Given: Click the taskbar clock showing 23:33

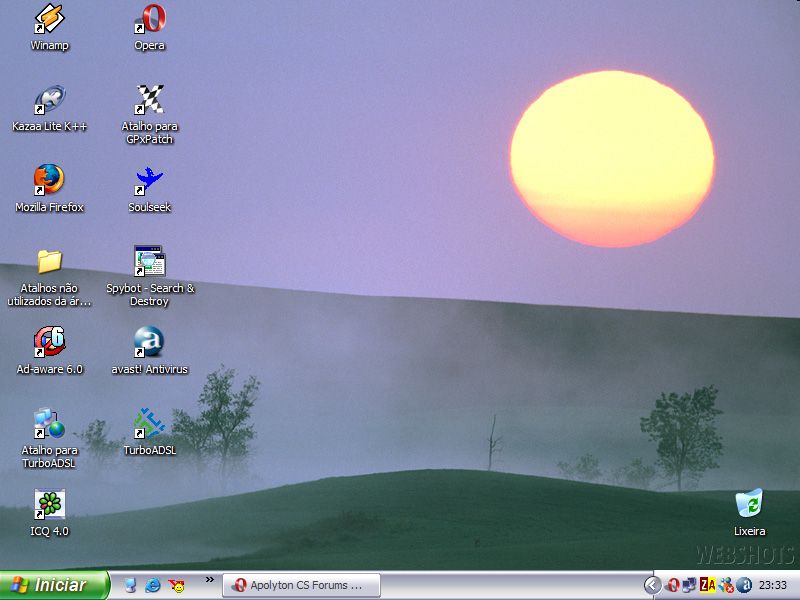Looking at the screenshot, I should click(773, 585).
